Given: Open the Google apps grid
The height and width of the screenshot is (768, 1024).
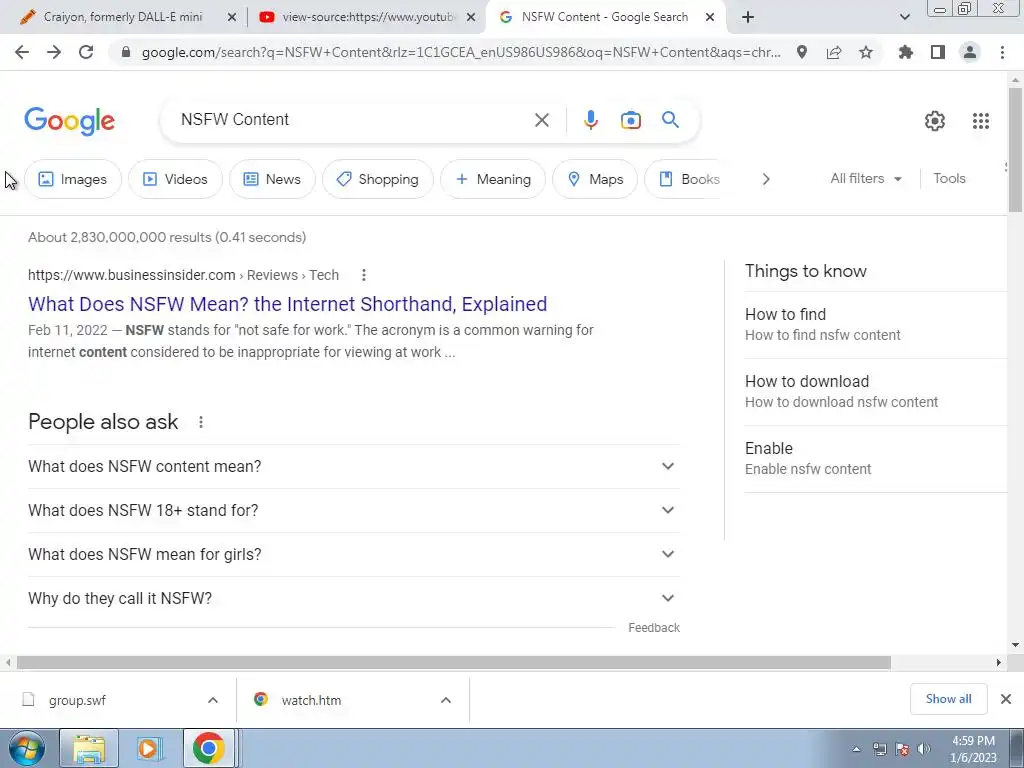Looking at the screenshot, I should point(981,121).
